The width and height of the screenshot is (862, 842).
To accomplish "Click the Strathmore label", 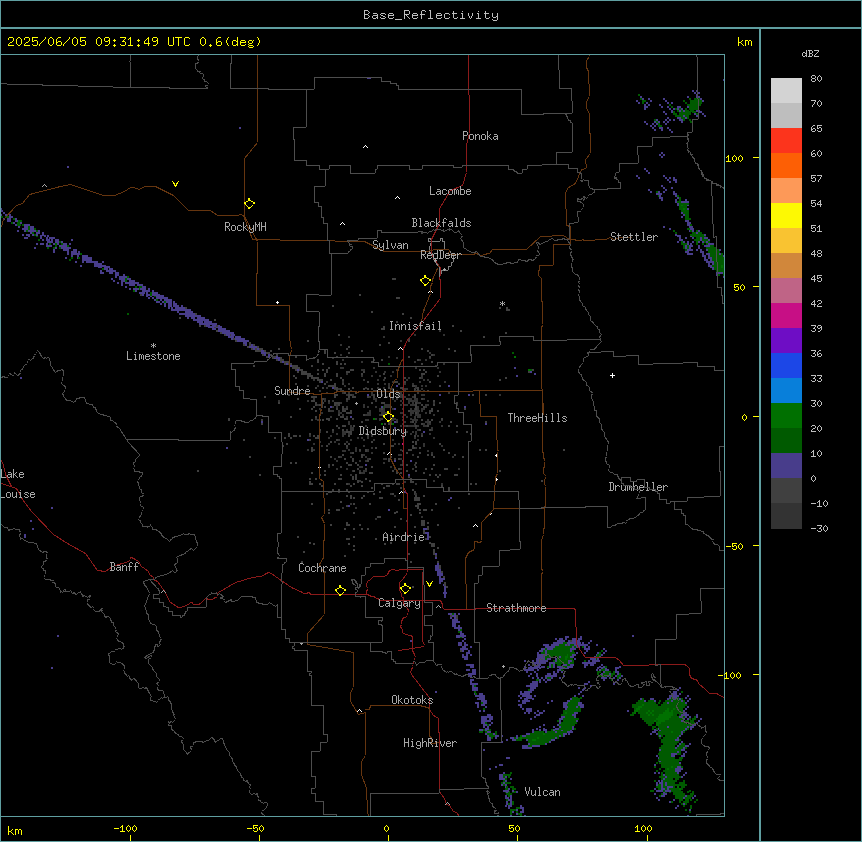I will tap(516, 608).
